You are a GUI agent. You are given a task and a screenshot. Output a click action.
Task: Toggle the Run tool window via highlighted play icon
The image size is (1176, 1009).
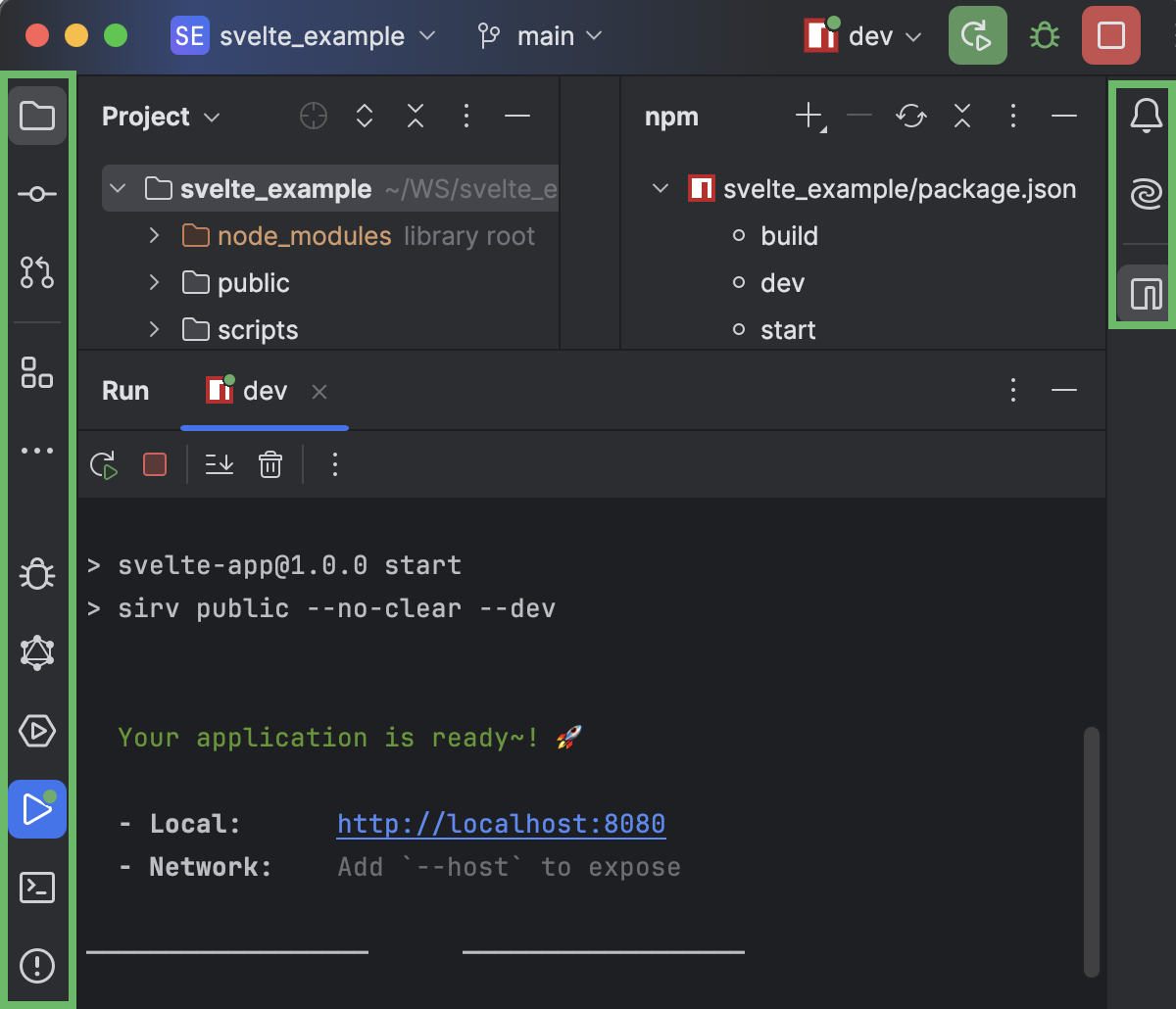[37, 809]
